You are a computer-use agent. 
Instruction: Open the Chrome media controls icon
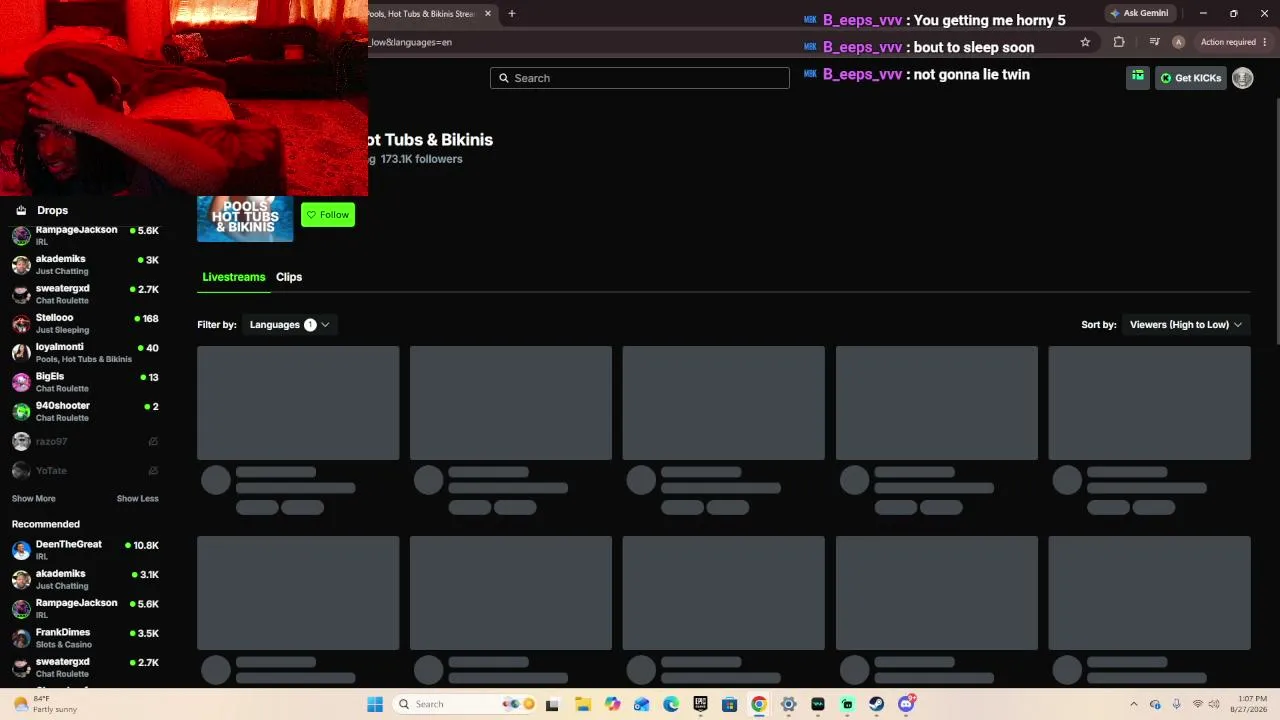click(x=1154, y=42)
